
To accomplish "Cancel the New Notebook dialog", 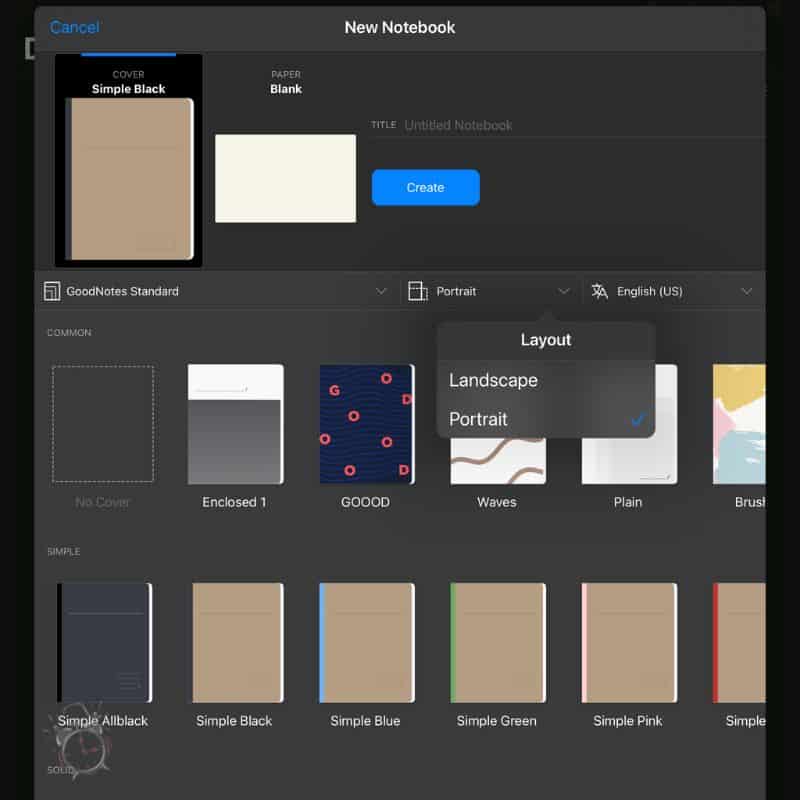I will coord(74,27).
